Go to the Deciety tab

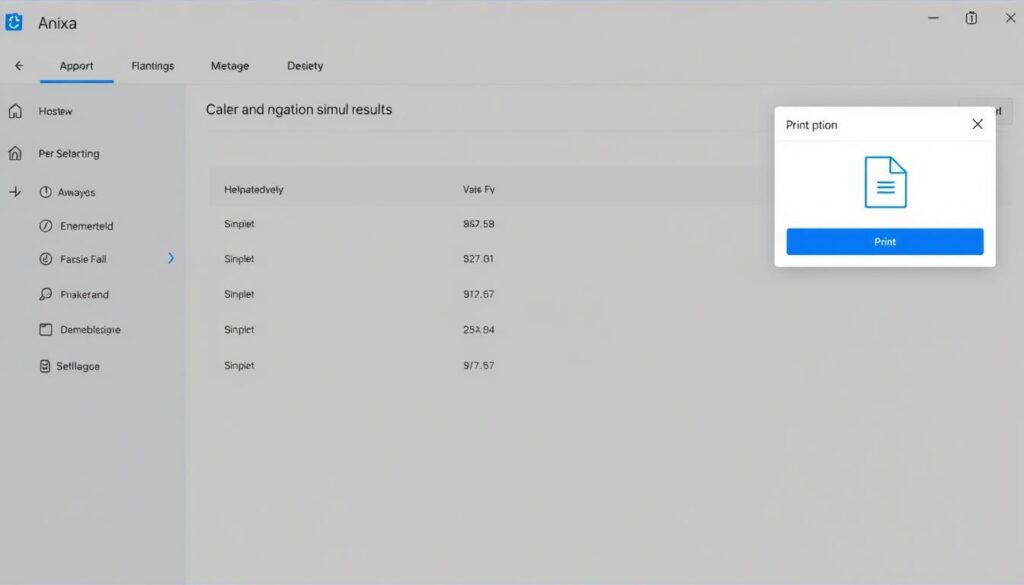(x=305, y=66)
